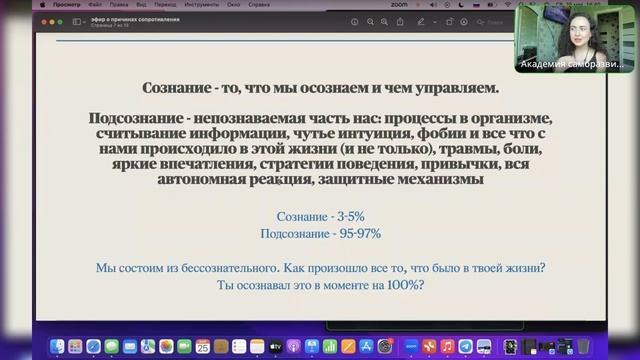Click the volume icon in menu bar

433,4
